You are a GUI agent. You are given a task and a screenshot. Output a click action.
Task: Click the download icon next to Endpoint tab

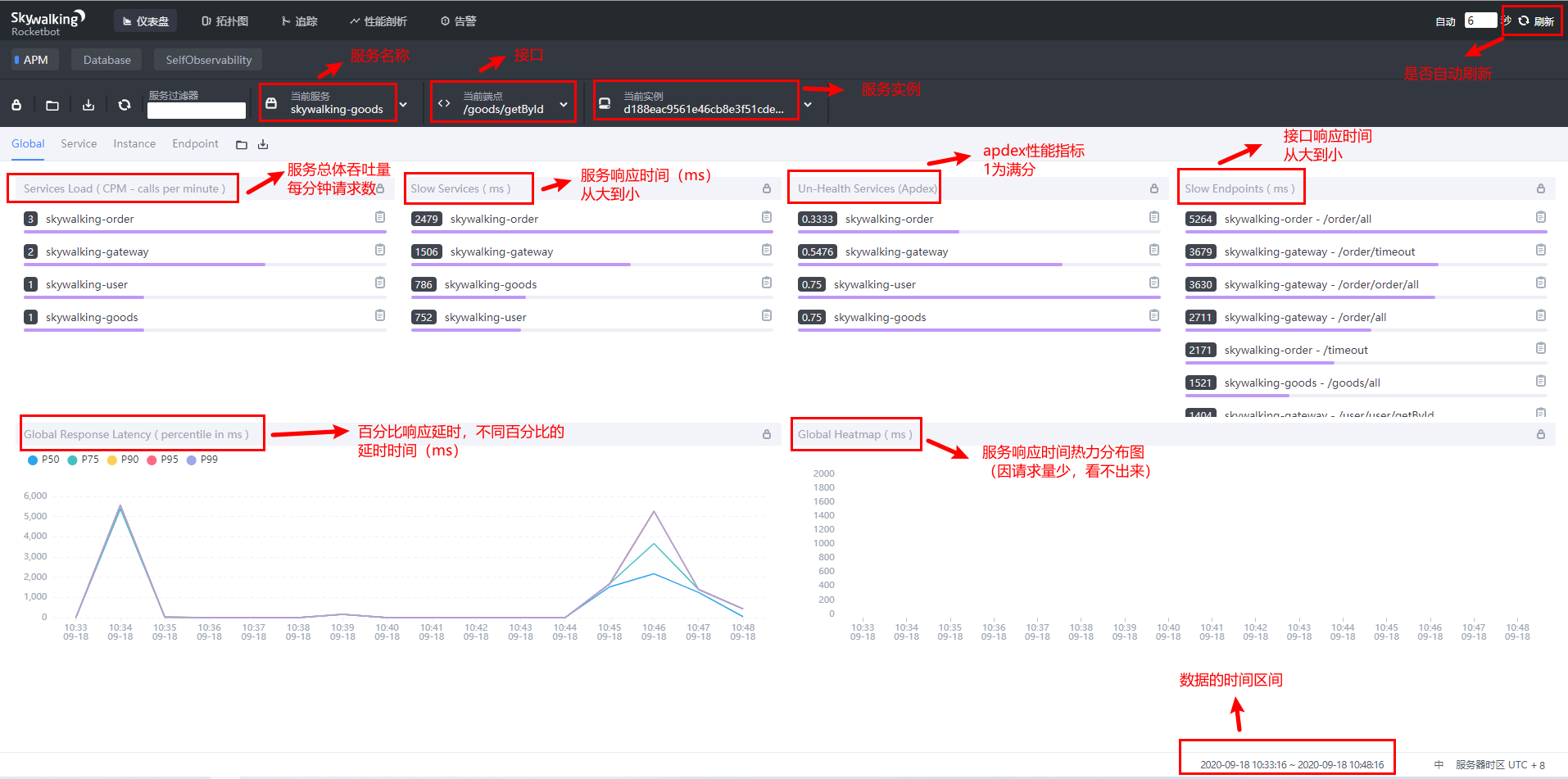point(263,145)
